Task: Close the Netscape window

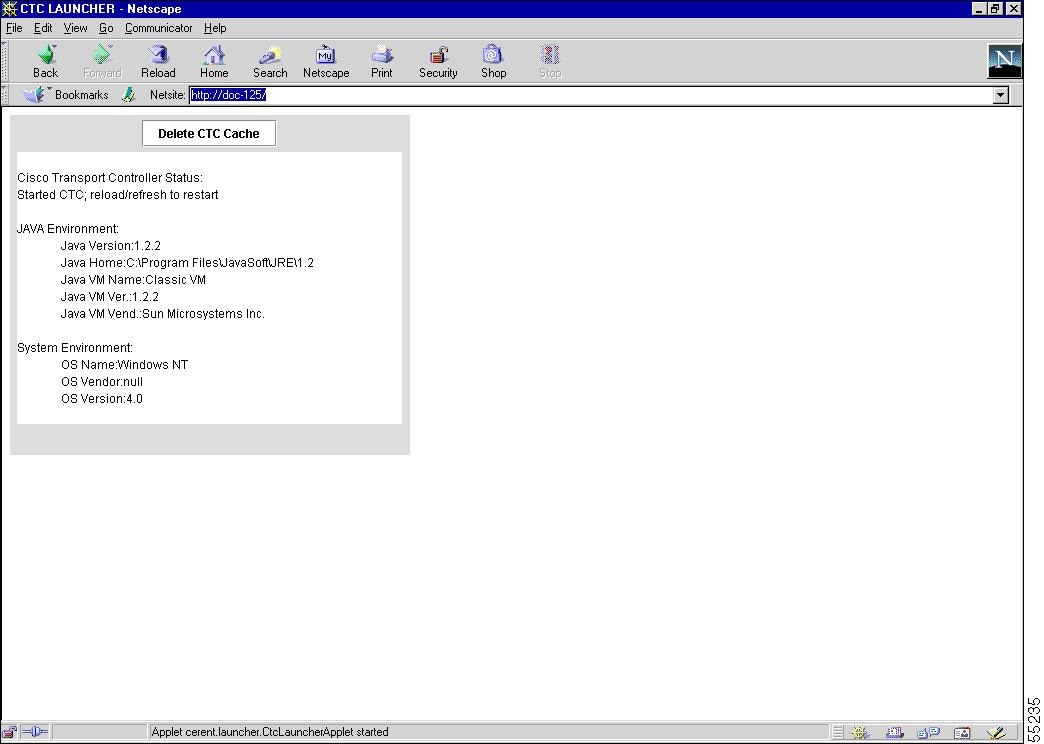Action: pos(1013,9)
